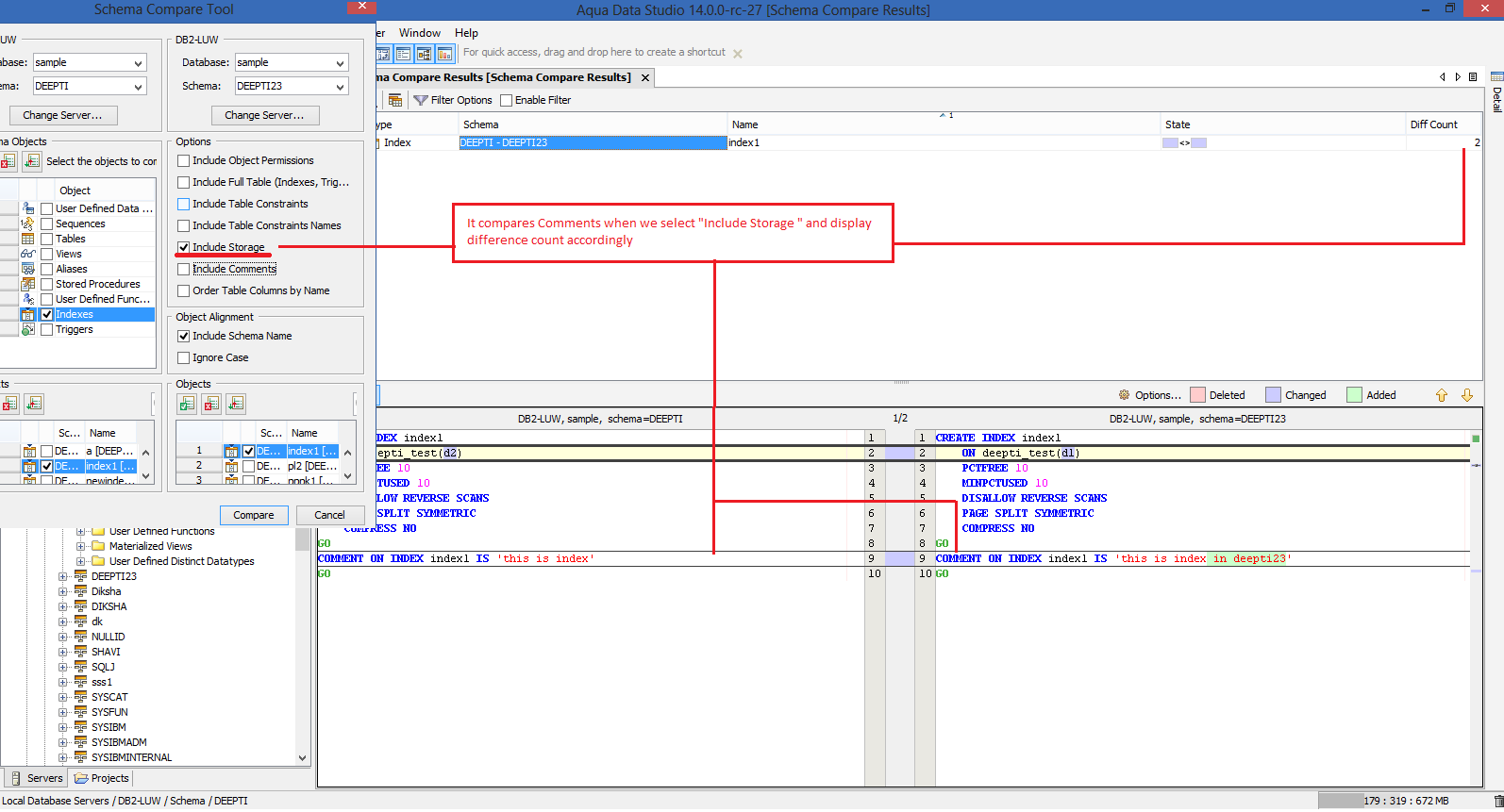The height and width of the screenshot is (812, 1504).
Task: Enable Include Full Table option
Action: tap(184, 183)
